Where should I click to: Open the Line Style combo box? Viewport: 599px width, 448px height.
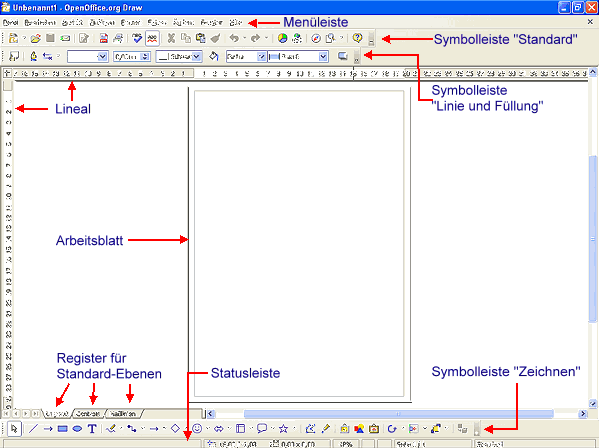[x=87, y=57]
